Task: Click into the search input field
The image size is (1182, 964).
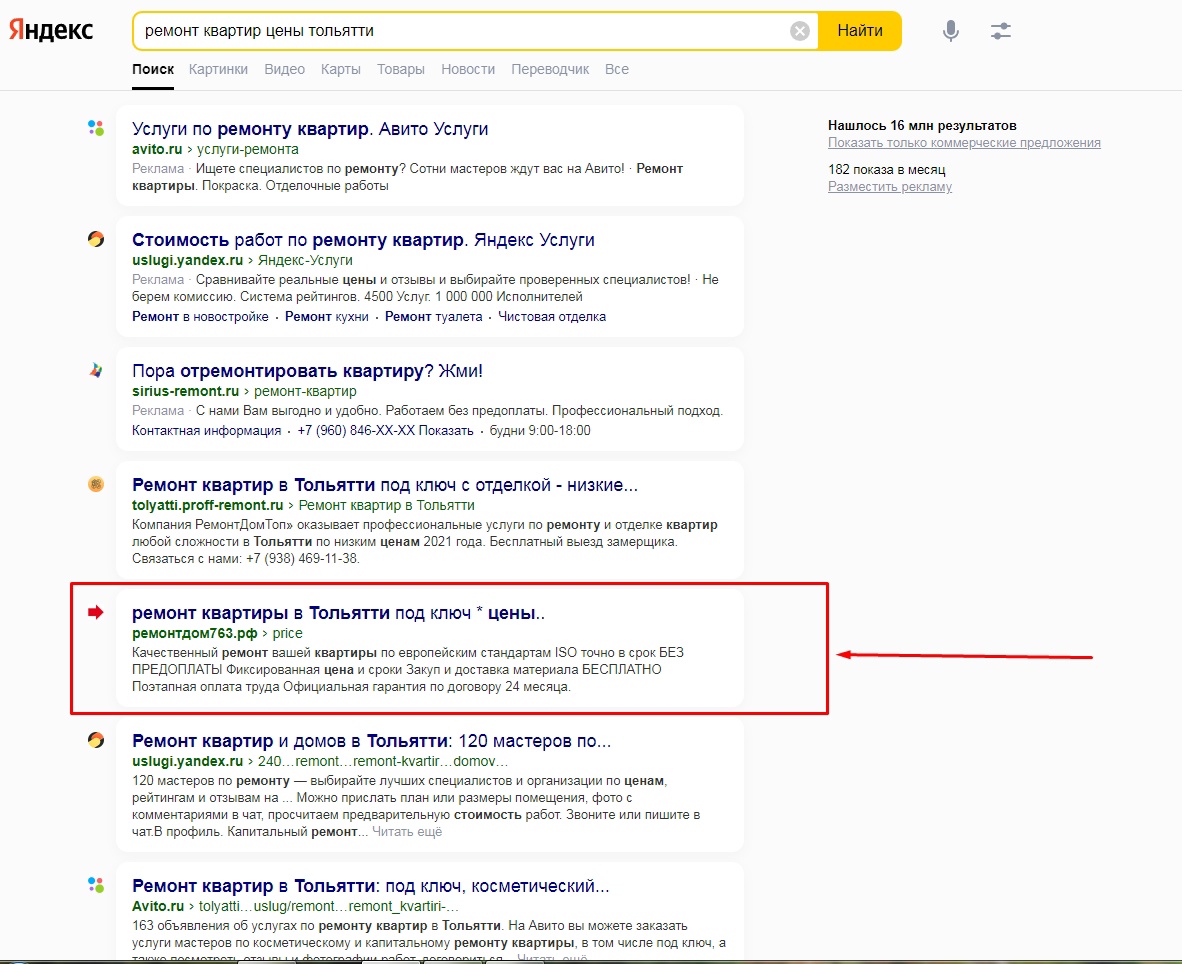Action: [460, 31]
